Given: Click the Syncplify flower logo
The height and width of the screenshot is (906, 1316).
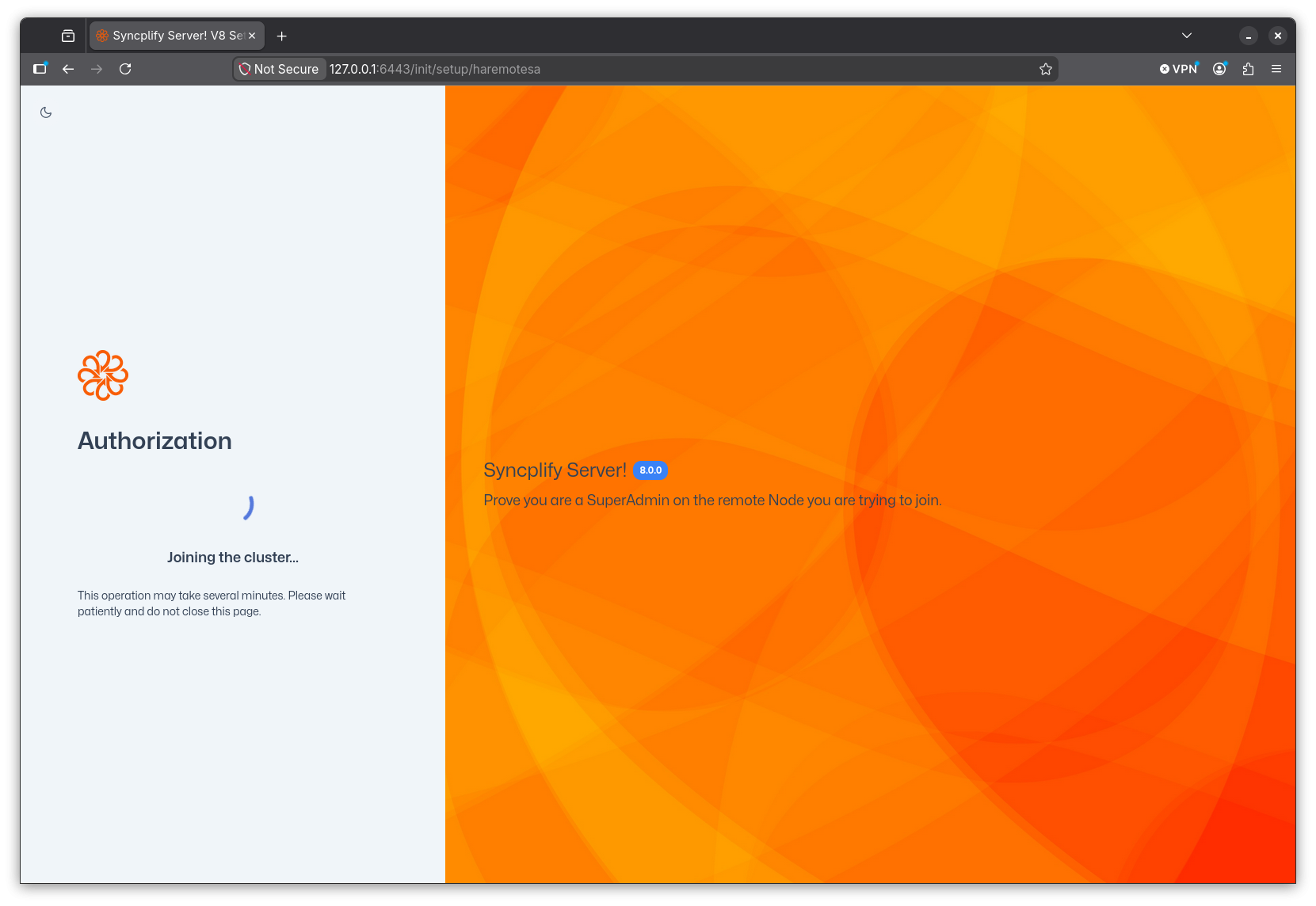Looking at the screenshot, I should pos(103,375).
